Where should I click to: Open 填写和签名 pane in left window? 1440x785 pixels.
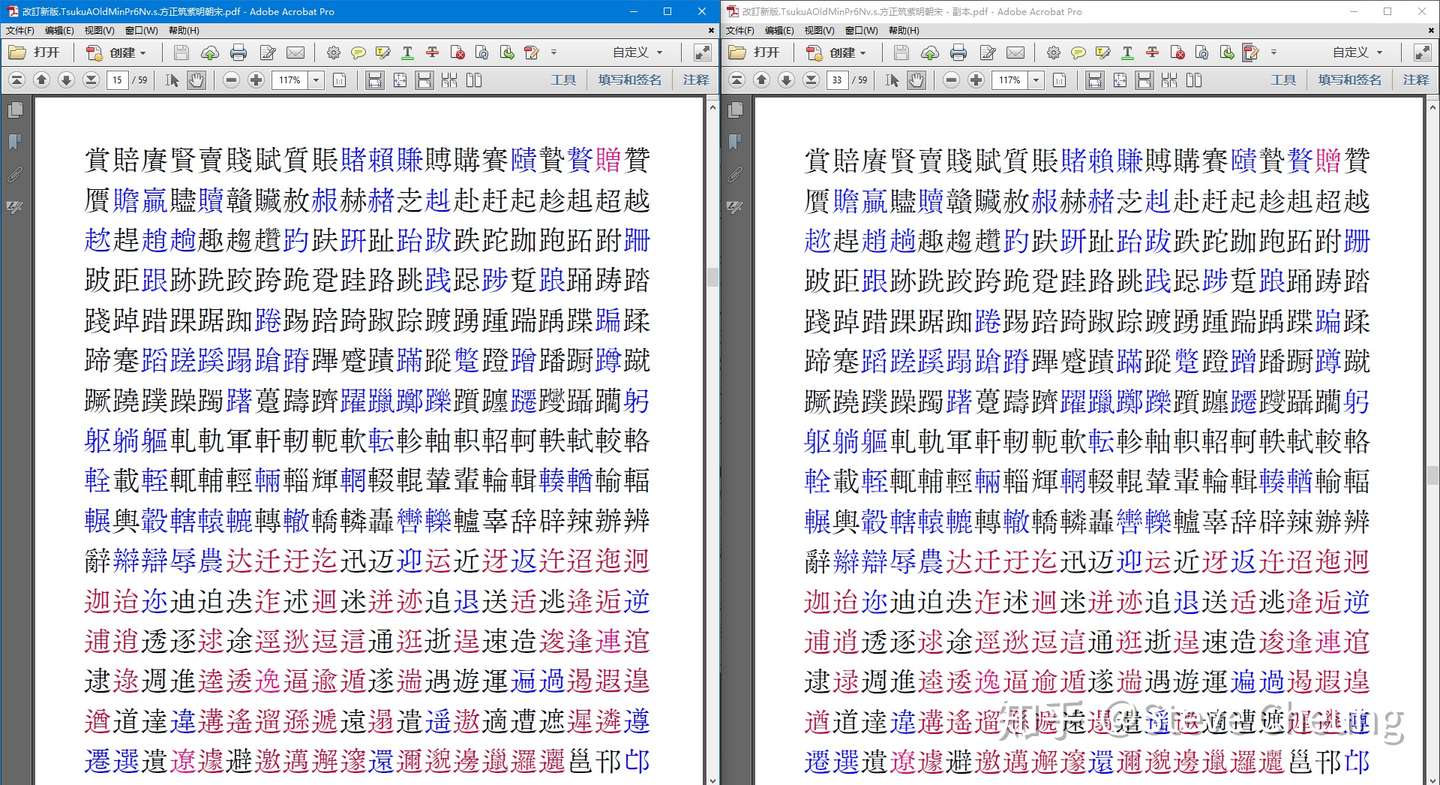click(x=630, y=80)
